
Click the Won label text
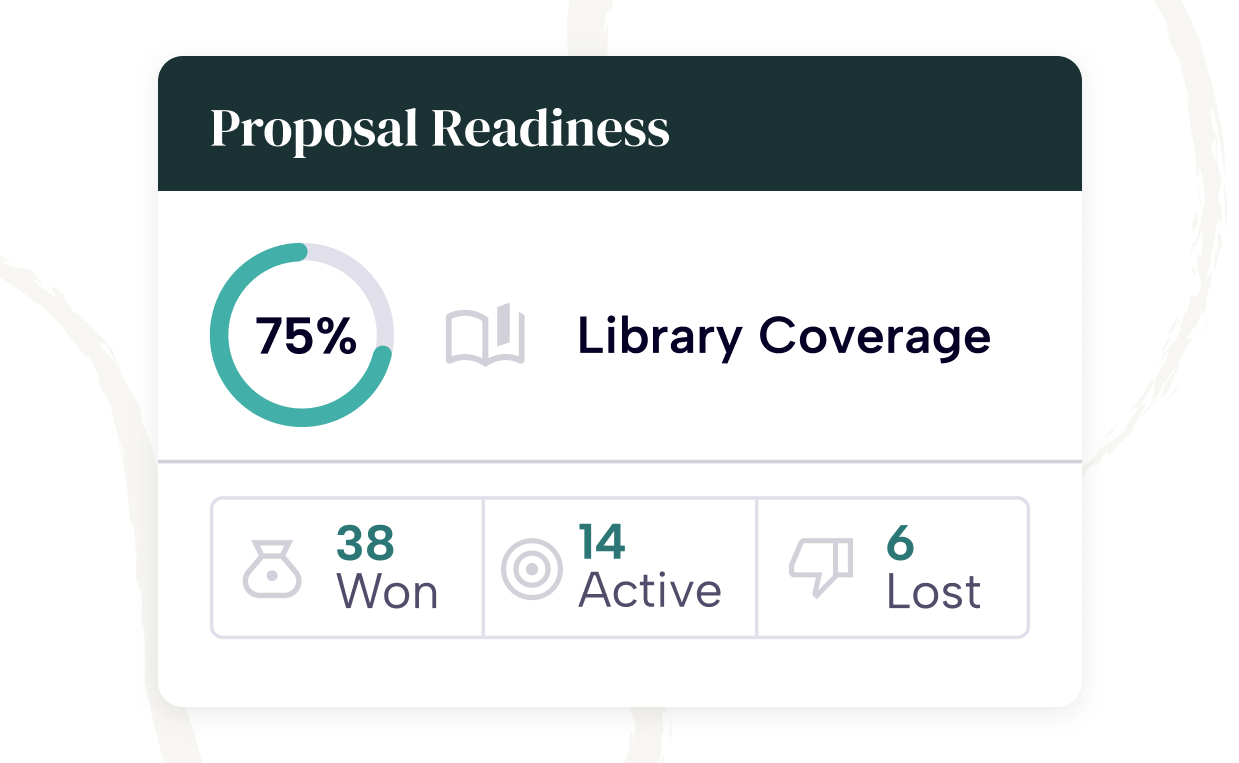387,592
